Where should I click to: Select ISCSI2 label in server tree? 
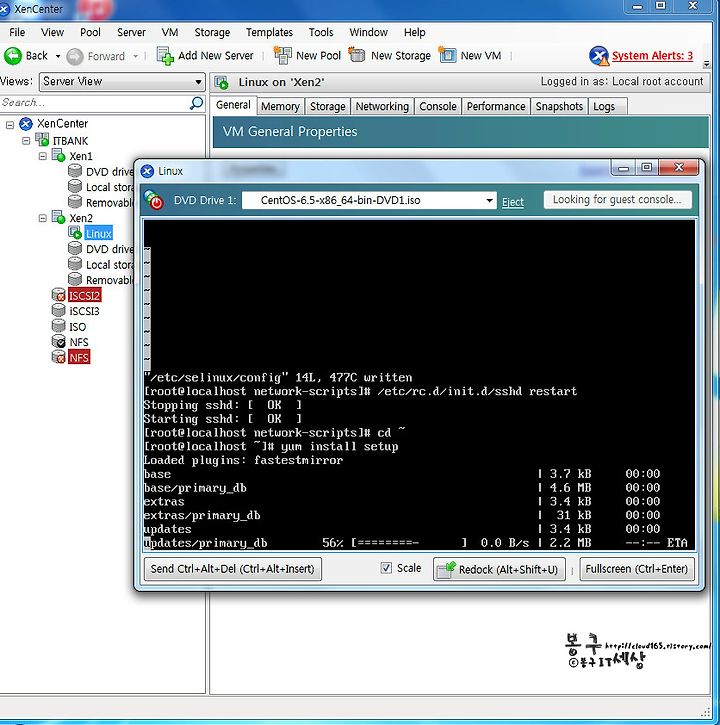[85, 295]
